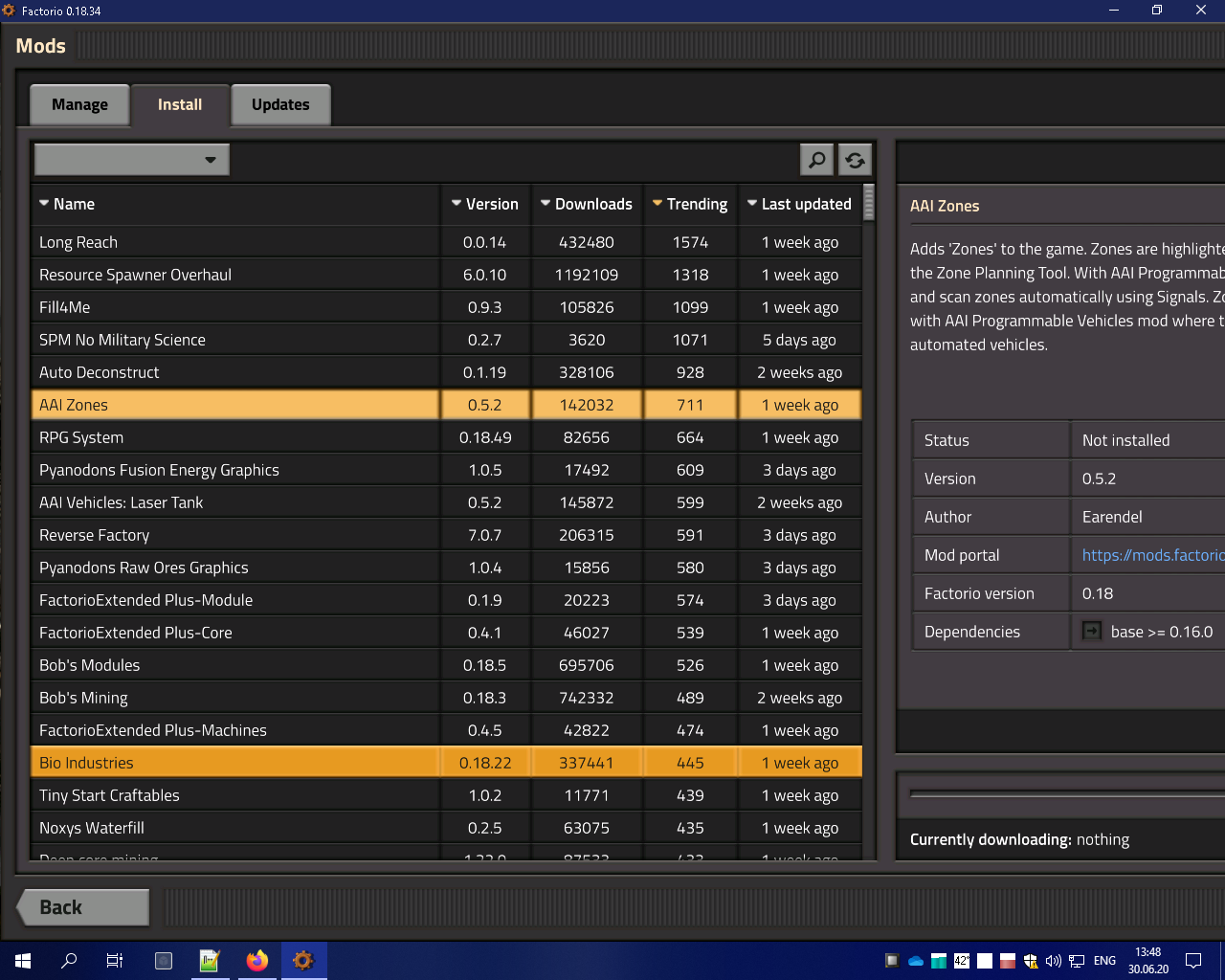The image size is (1225, 980).
Task: Open the mod search magnifier button
Action: pos(816,160)
